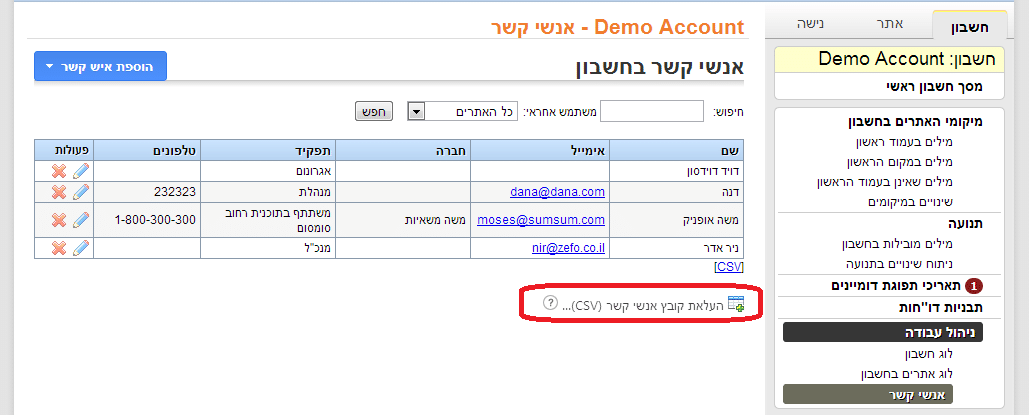The width and height of the screenshot is (1029, 415).
Task: Download the [CSV] export link
Action: point(728,267)
